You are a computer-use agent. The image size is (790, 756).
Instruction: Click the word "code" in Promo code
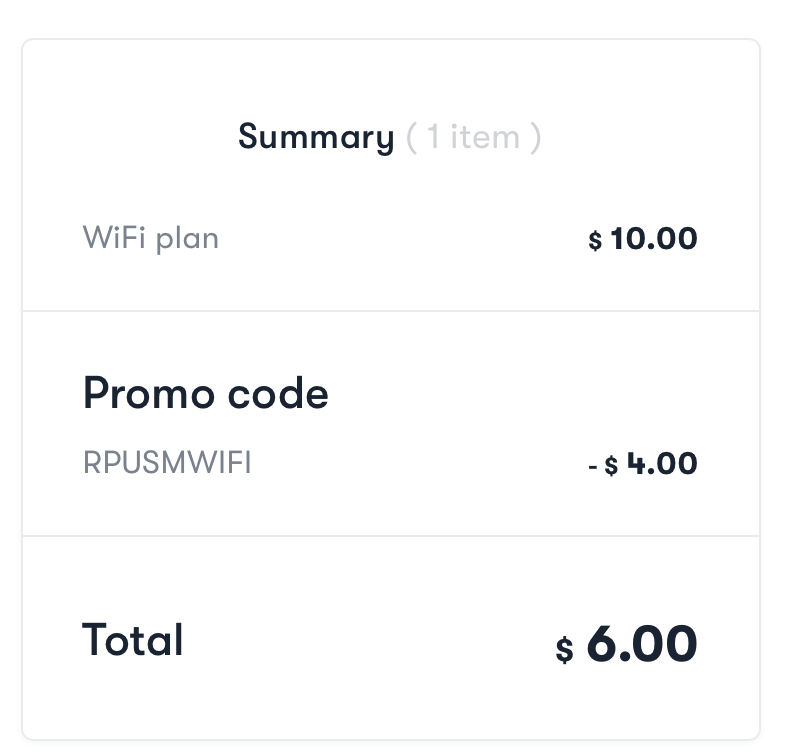point(278,394)
